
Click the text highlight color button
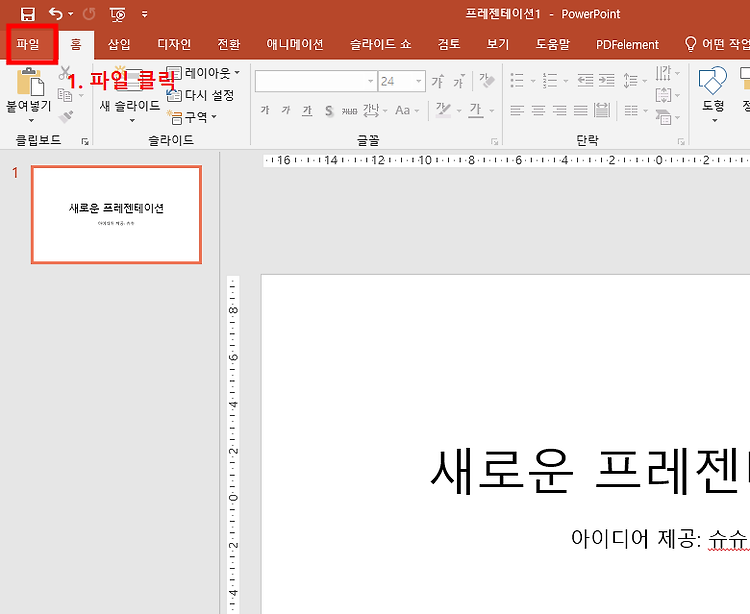click(x=442, y=110)
